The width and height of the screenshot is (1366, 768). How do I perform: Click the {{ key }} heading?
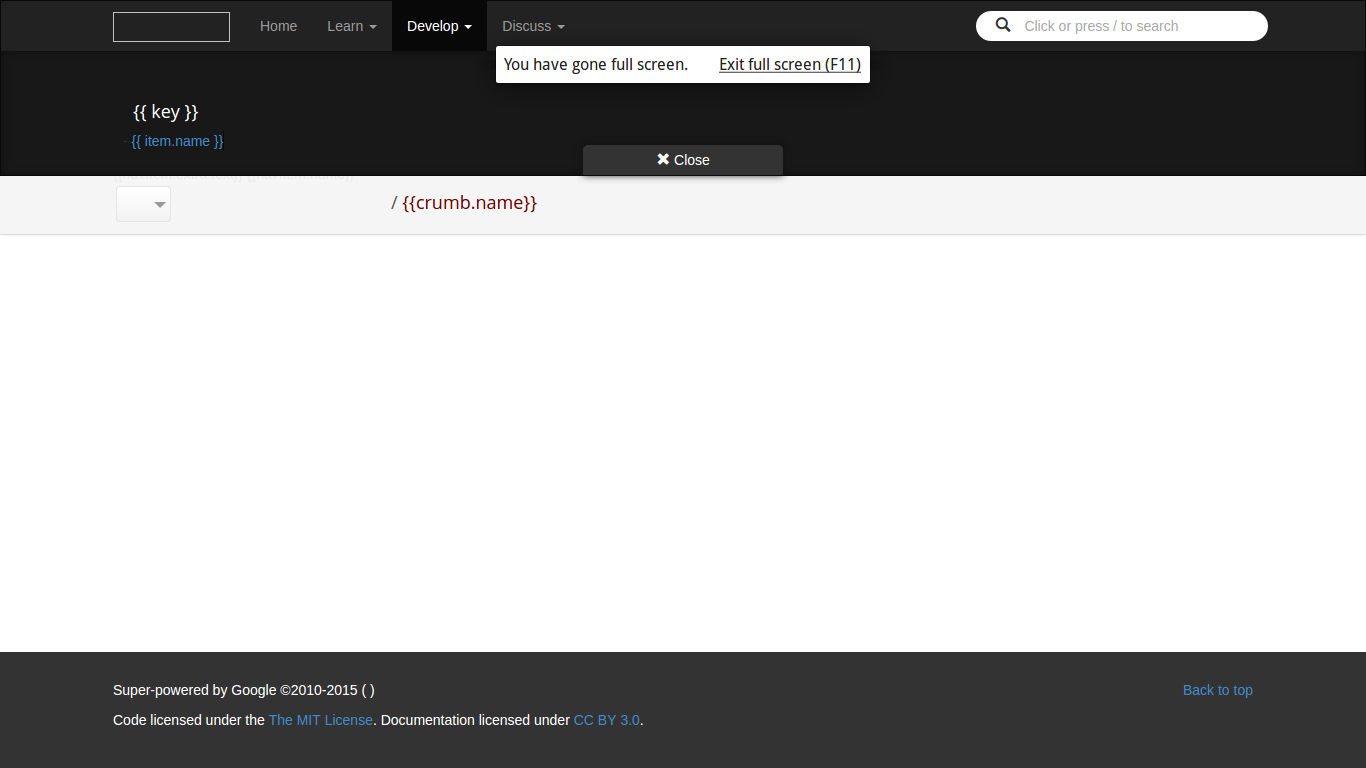pyautogui.click(x=166, y=112)
